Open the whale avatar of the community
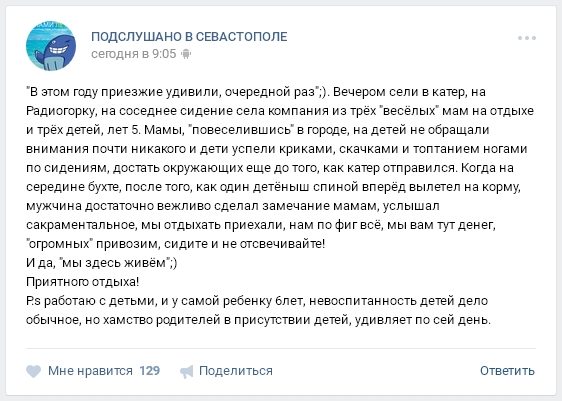 click(x=51, y=46)
